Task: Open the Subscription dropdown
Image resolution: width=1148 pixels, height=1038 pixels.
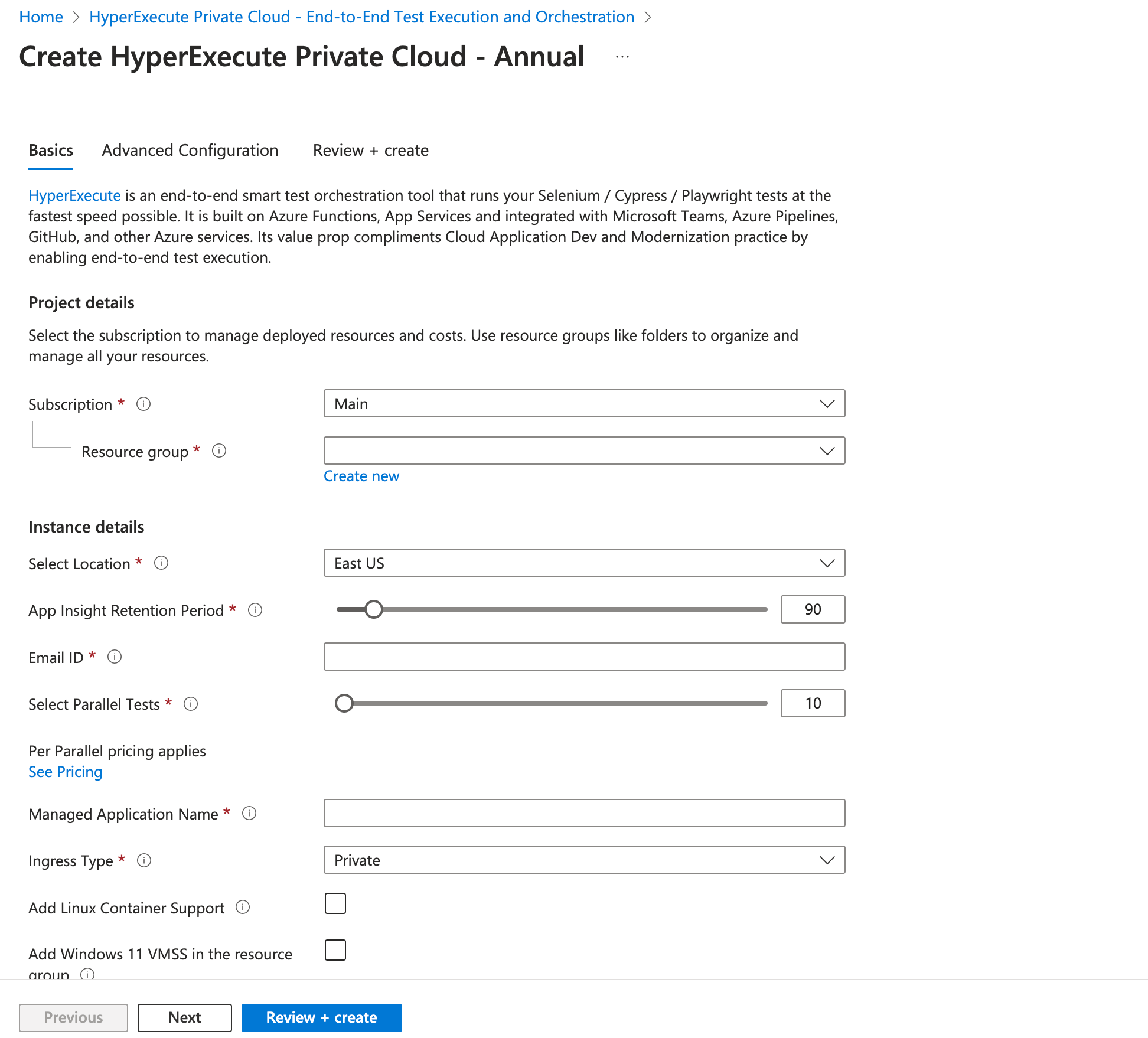Action: tap(584, 404)
